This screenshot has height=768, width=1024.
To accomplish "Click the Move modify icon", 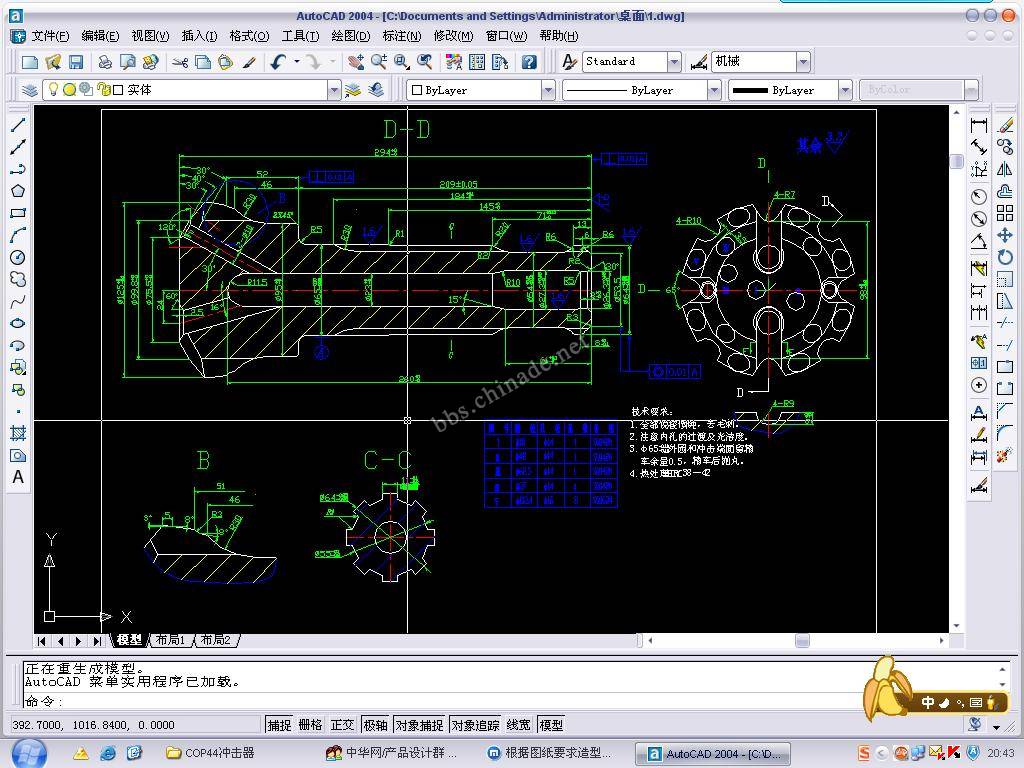I will pos(1006,235).
